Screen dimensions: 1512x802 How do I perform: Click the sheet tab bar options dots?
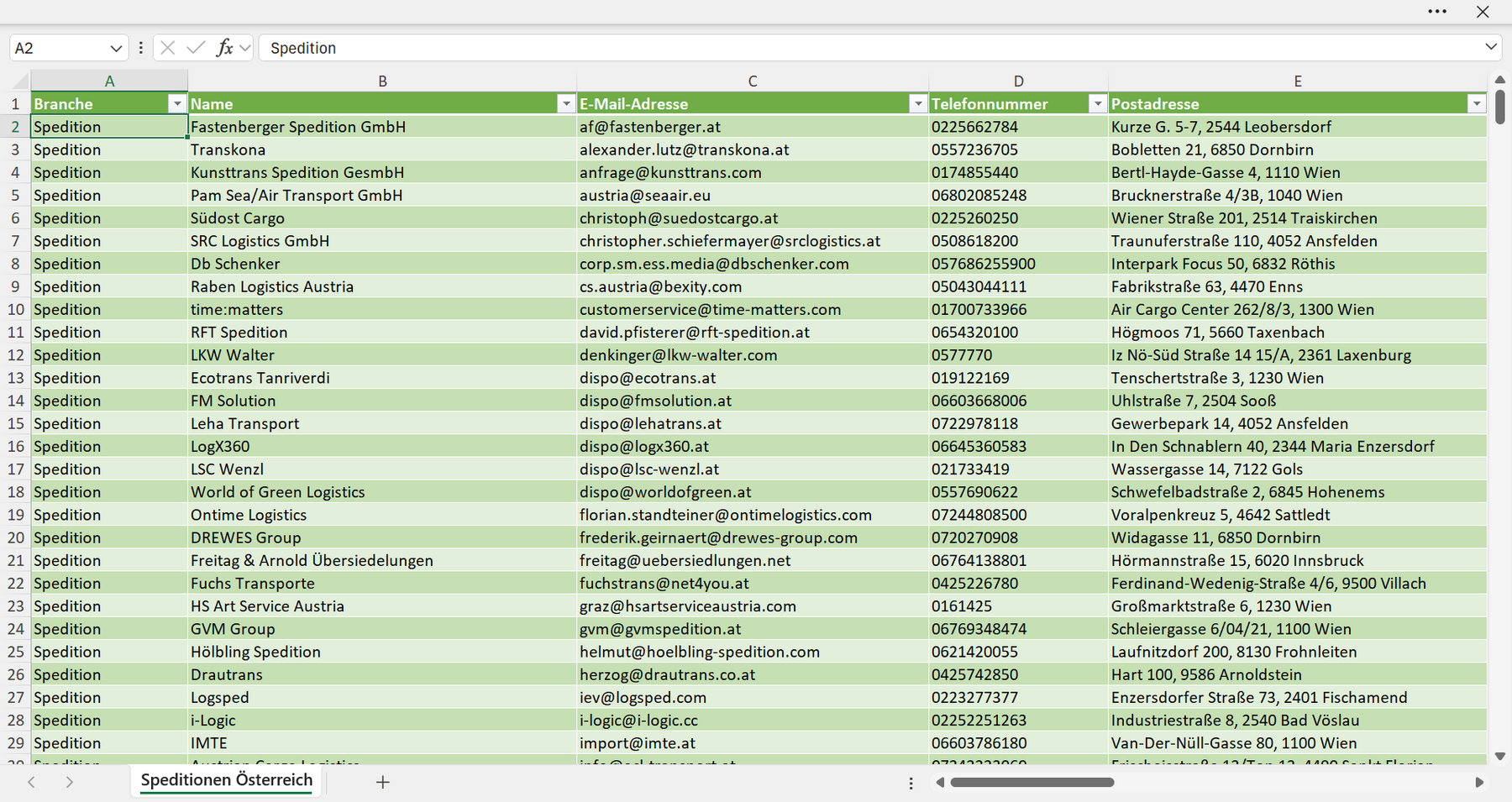[x=911, y=783]
